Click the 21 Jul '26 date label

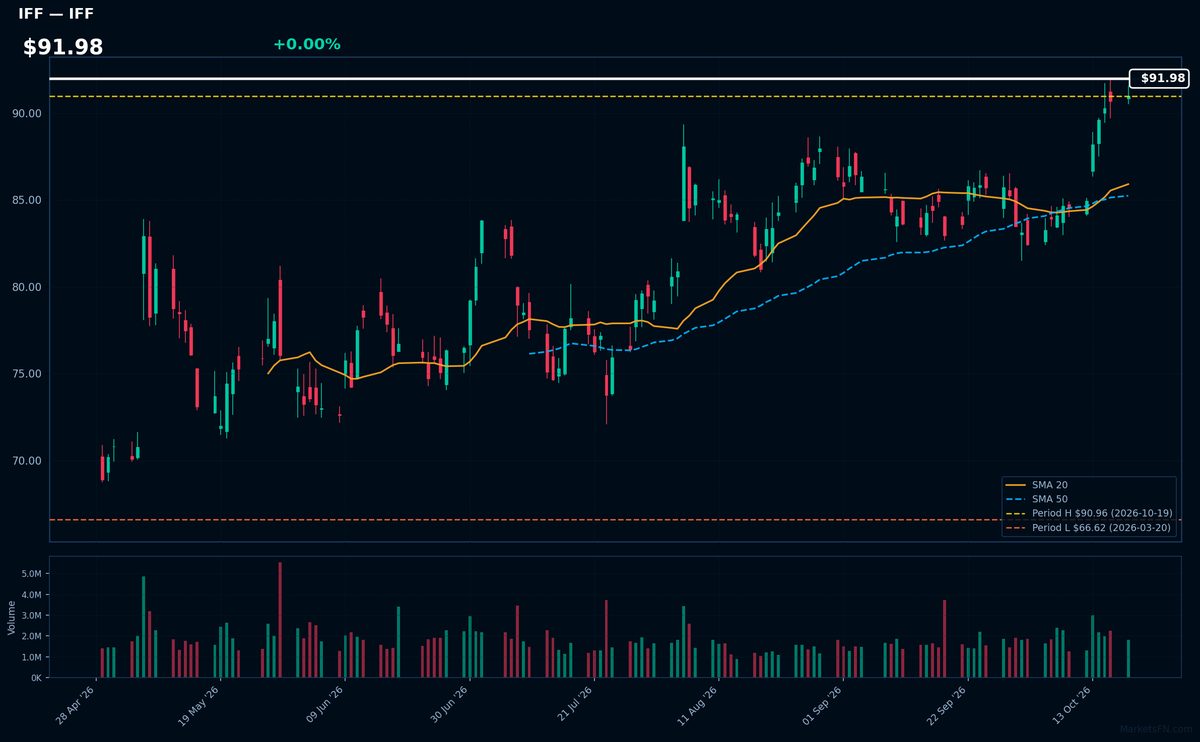click(x=572, y=706)
